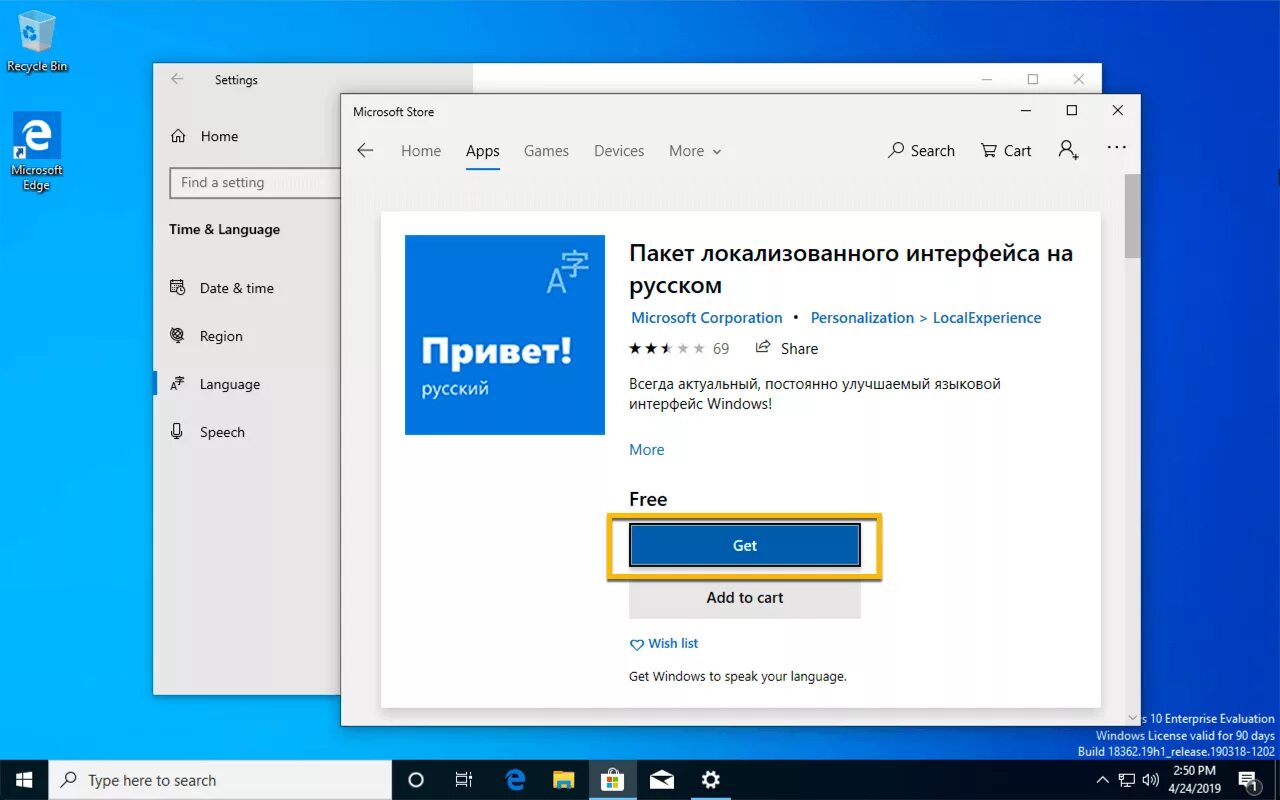Click the taskbar search box
Screen dimensions: 1280x800
(220, 780)
